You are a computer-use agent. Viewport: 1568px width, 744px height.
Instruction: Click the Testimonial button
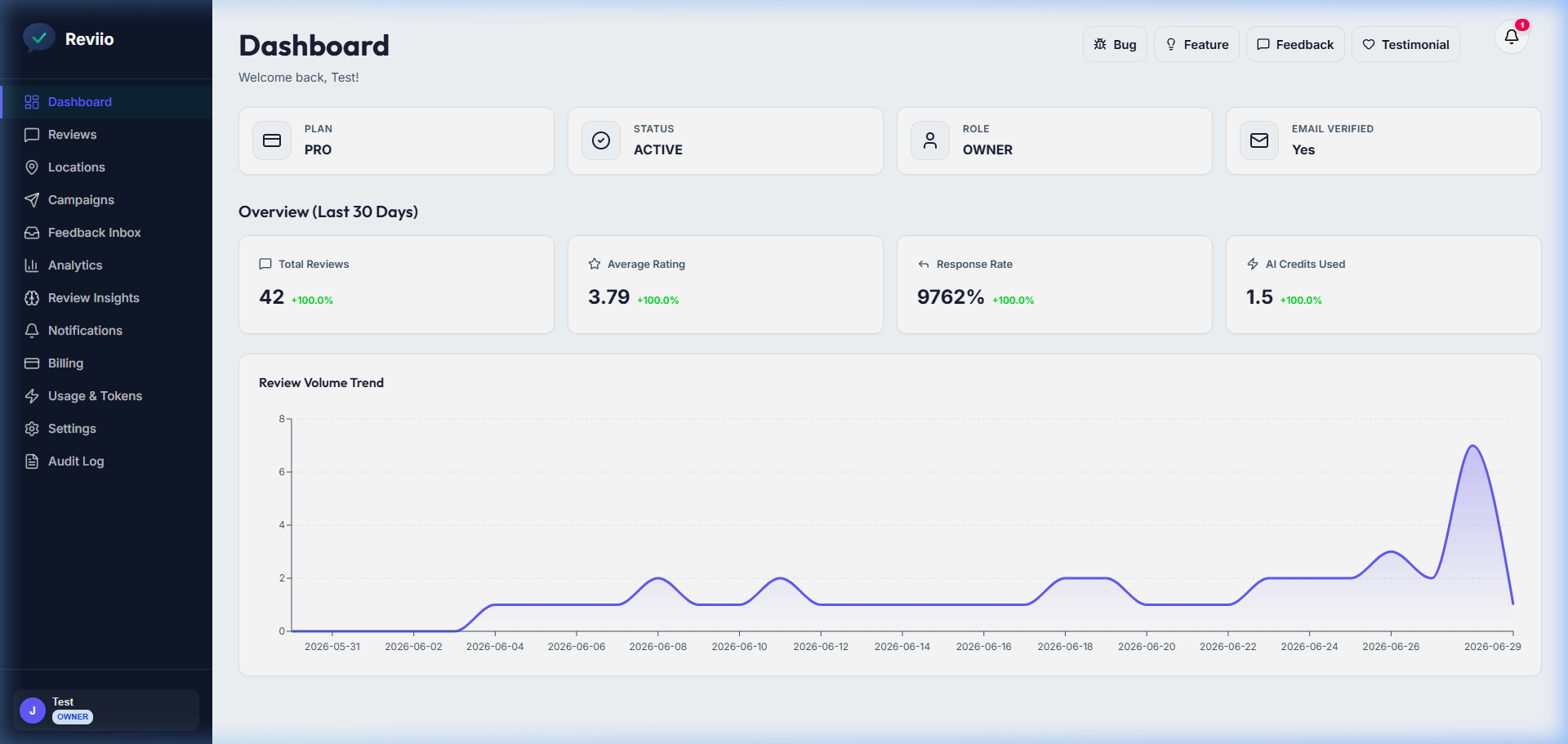[x=1405, y=44]
